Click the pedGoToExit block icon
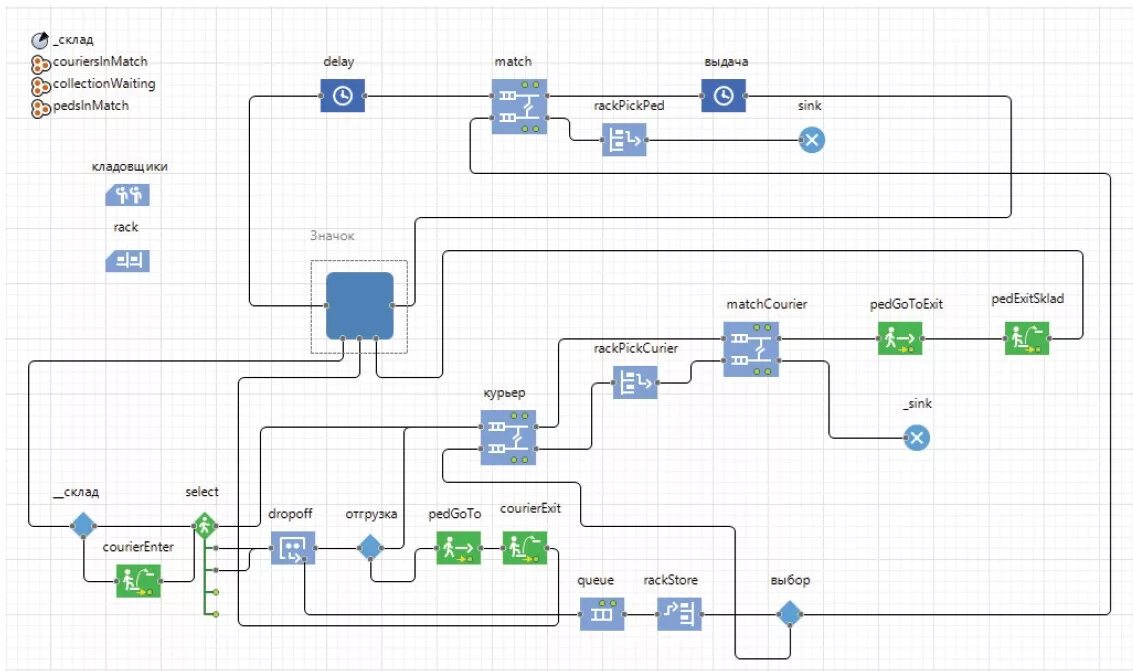The image size is (1133, 671). point(900,338)
